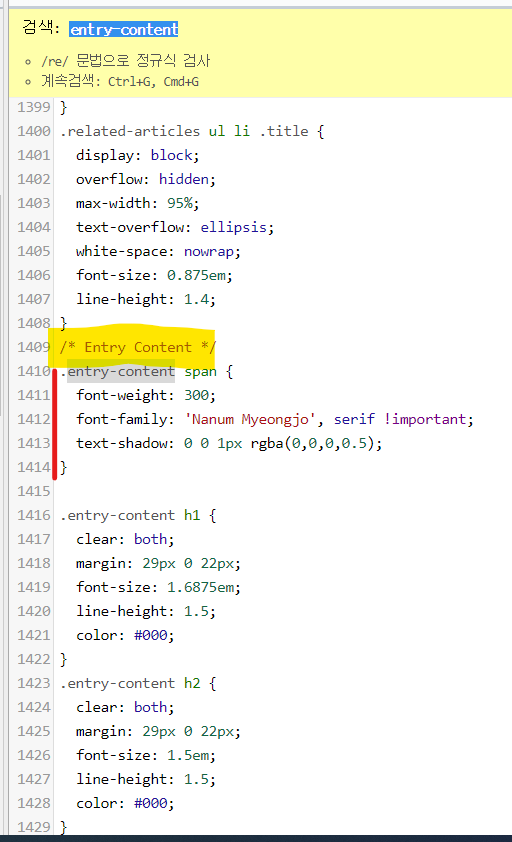Click the '검색:' label
Image resolution: width=512 pixels, height=842 pixels.
pyautogui.click(x=41, y=28)
